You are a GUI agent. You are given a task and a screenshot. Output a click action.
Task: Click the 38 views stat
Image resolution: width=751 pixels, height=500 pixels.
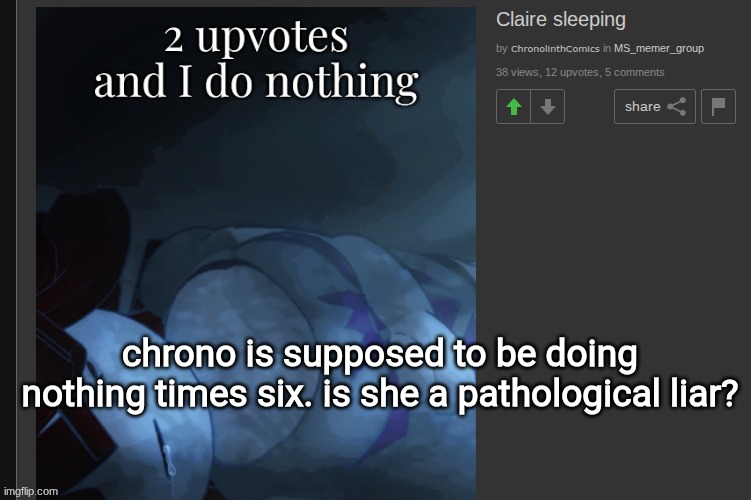(517, 72)
